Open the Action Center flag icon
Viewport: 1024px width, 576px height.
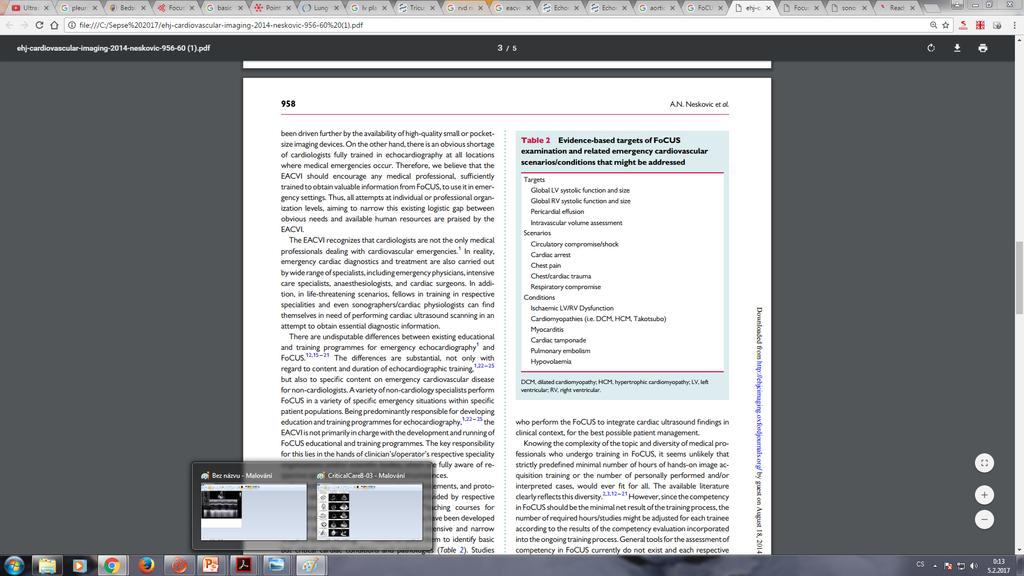point(948,566)
